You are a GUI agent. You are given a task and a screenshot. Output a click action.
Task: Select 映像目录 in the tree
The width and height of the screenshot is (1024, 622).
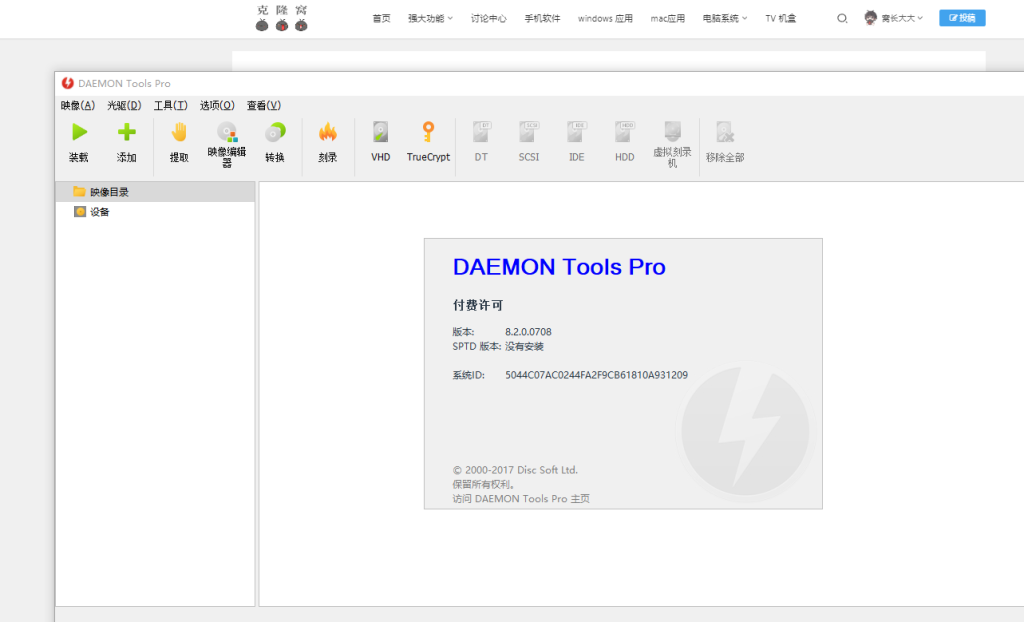155,192
